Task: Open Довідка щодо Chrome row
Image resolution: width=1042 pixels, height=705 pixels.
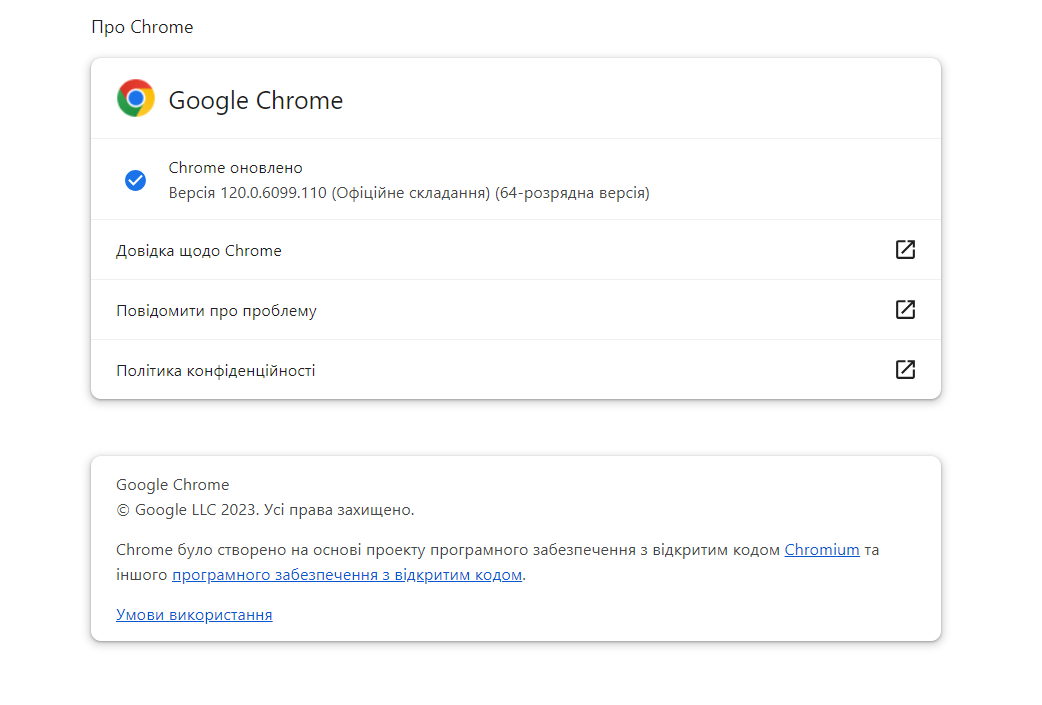Action: 516,250
